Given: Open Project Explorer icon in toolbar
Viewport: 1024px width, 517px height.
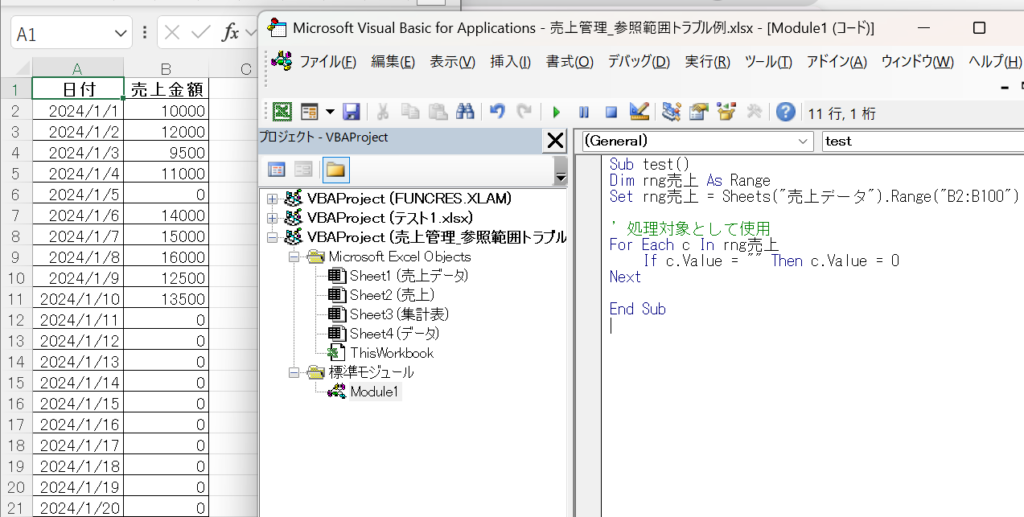Looking at the screenshot, I should coord(671,112).
